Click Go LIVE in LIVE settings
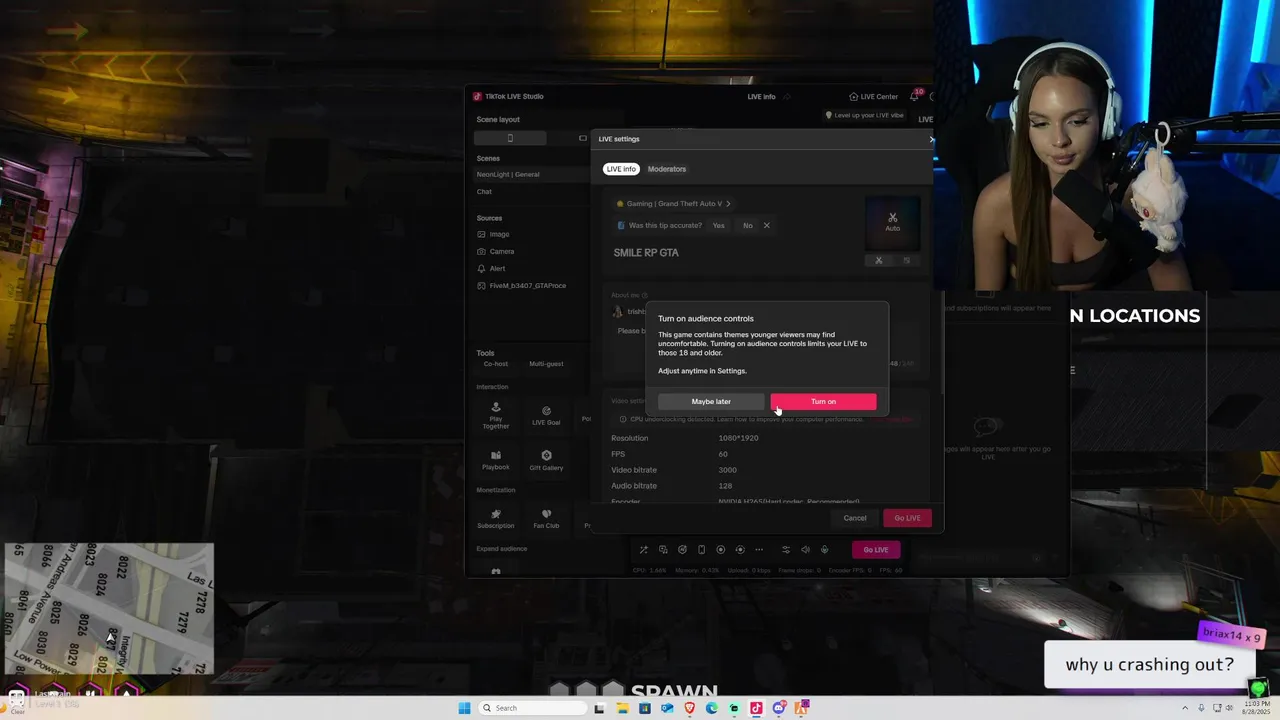Viewport: 1280px width, 720px height. 907,518
